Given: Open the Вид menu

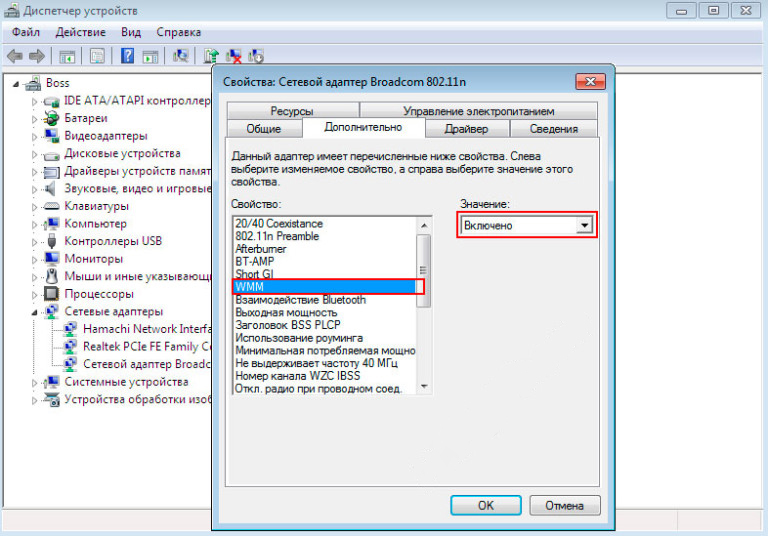Looking at the screenshot, I should (x=131, y=32).
